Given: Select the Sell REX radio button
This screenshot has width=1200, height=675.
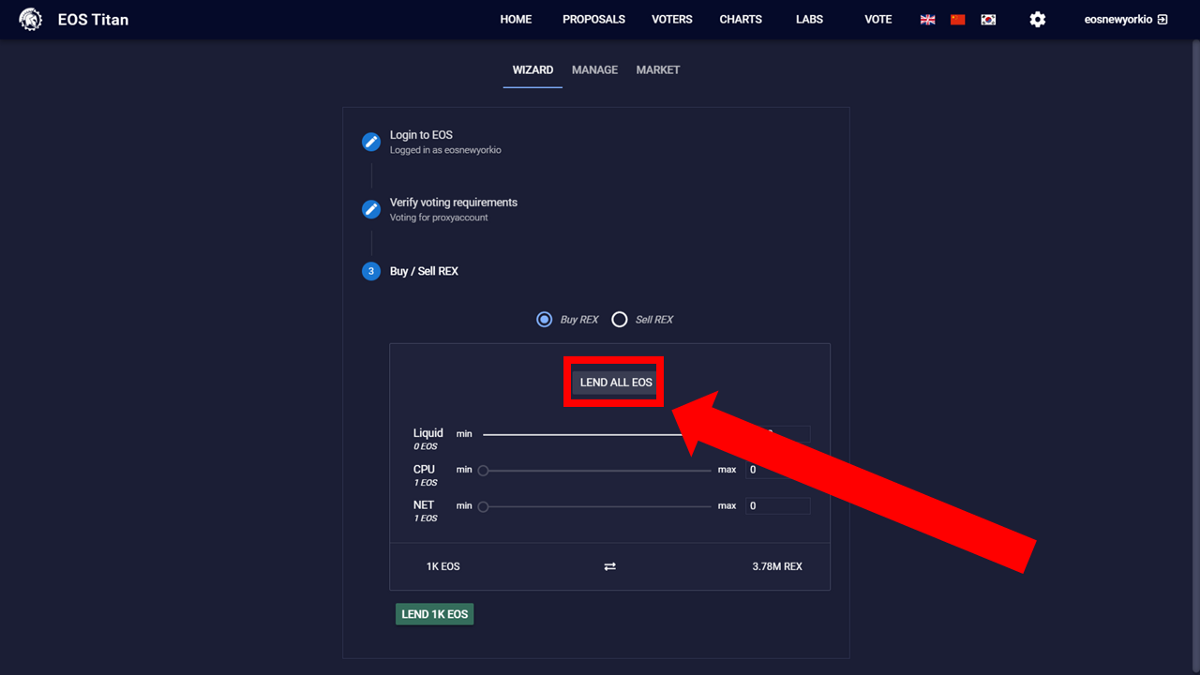Looking at the screenshot, I should pyautogui.click(x=619, y=319).
